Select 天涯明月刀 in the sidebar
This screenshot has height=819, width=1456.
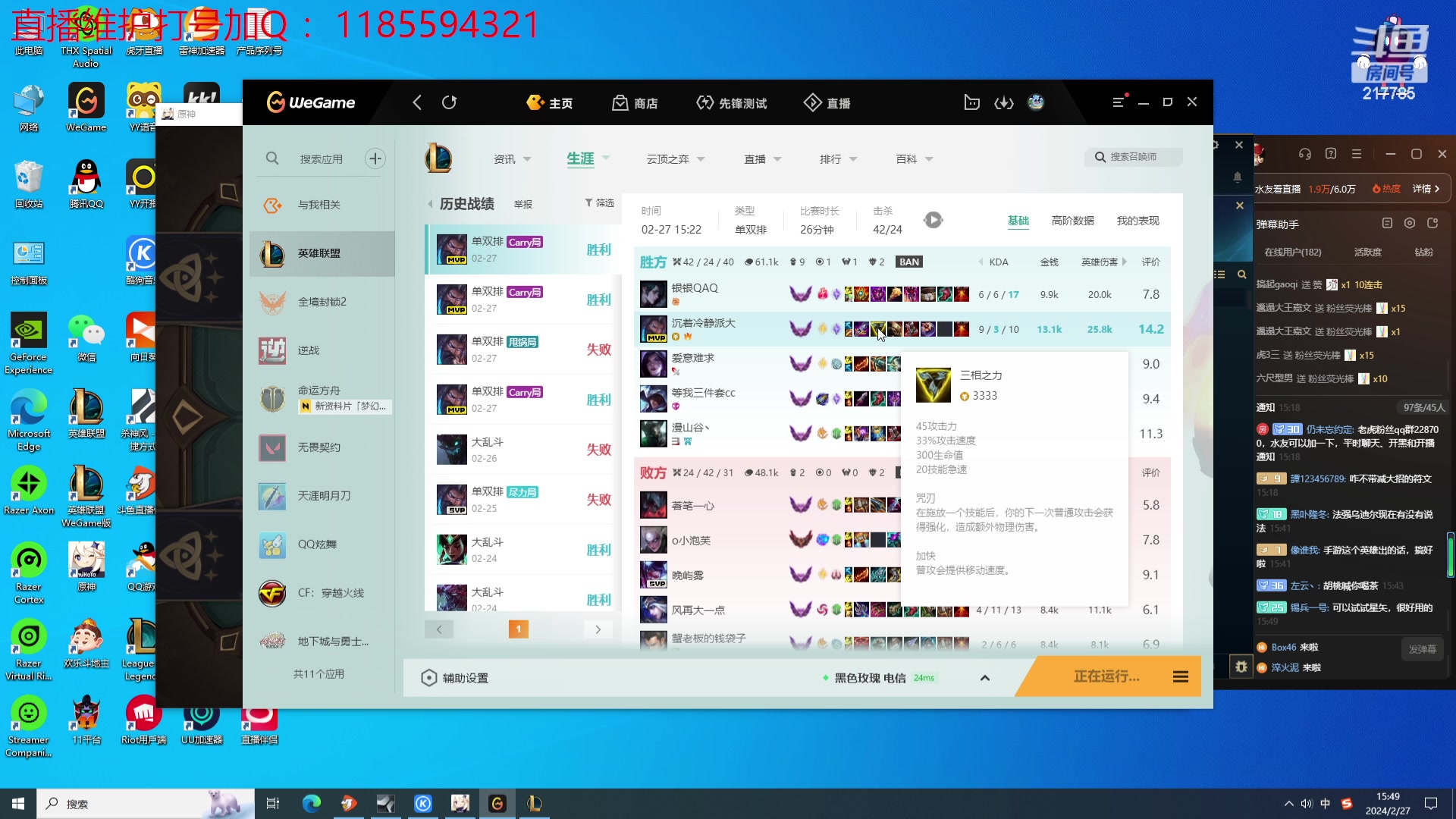(322, 496)
